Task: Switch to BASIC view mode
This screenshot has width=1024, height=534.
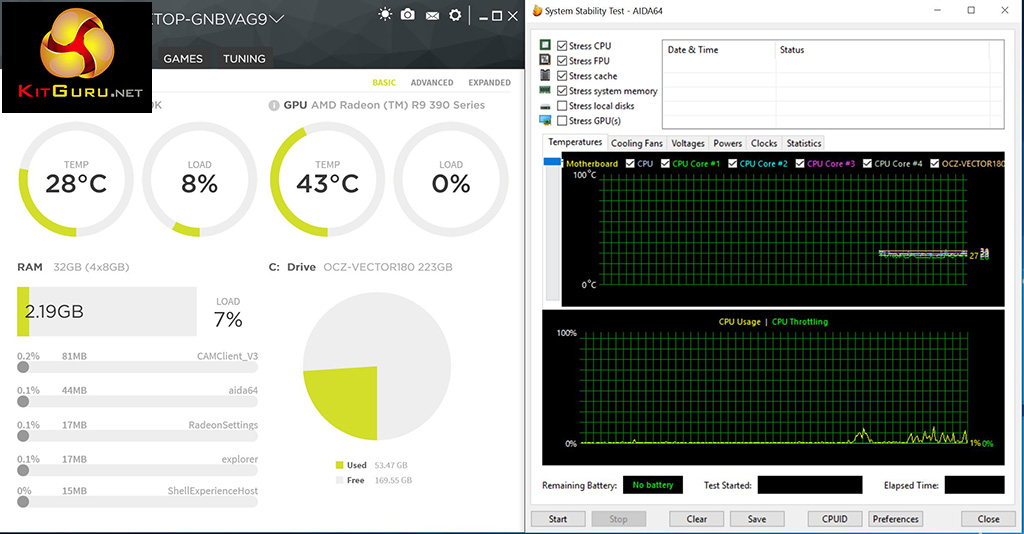Action: [x=384, y=83]
